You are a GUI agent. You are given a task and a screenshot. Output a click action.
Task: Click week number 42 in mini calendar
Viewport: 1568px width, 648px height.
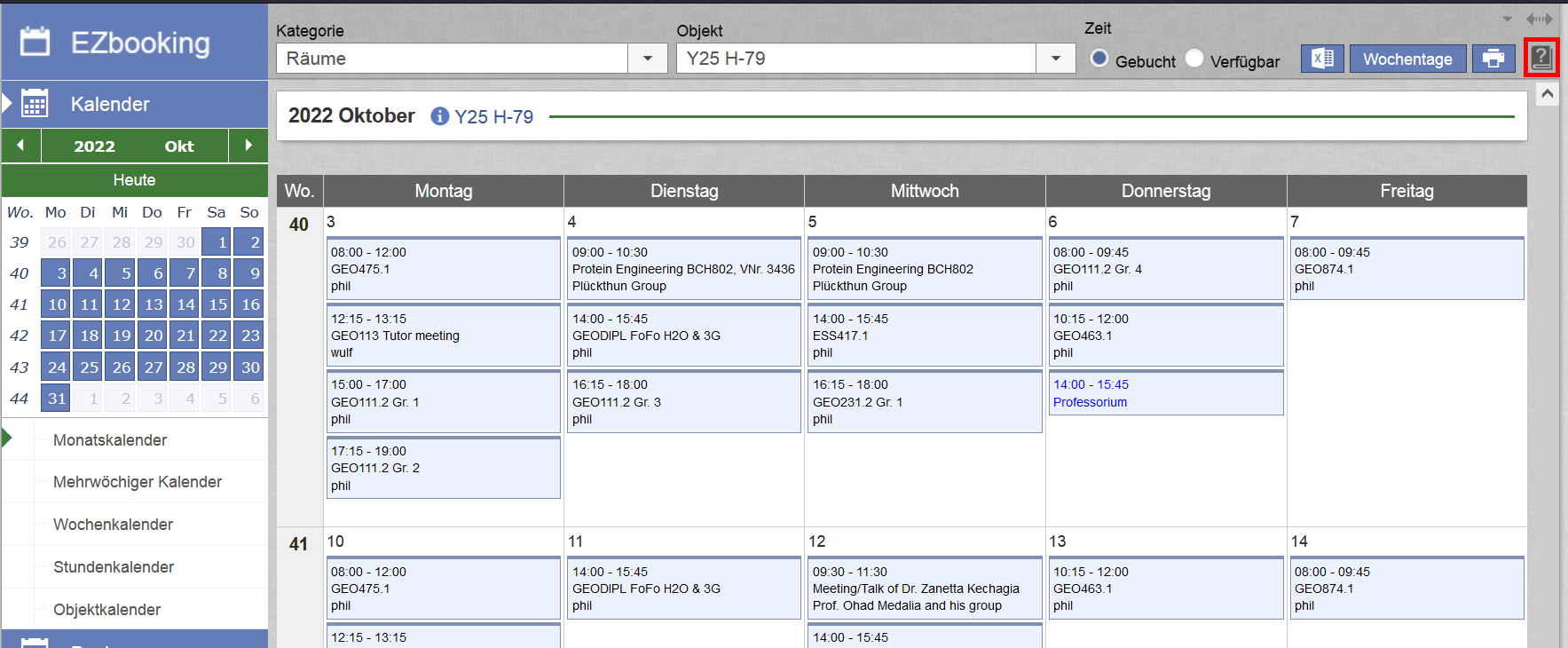(20, 336)
